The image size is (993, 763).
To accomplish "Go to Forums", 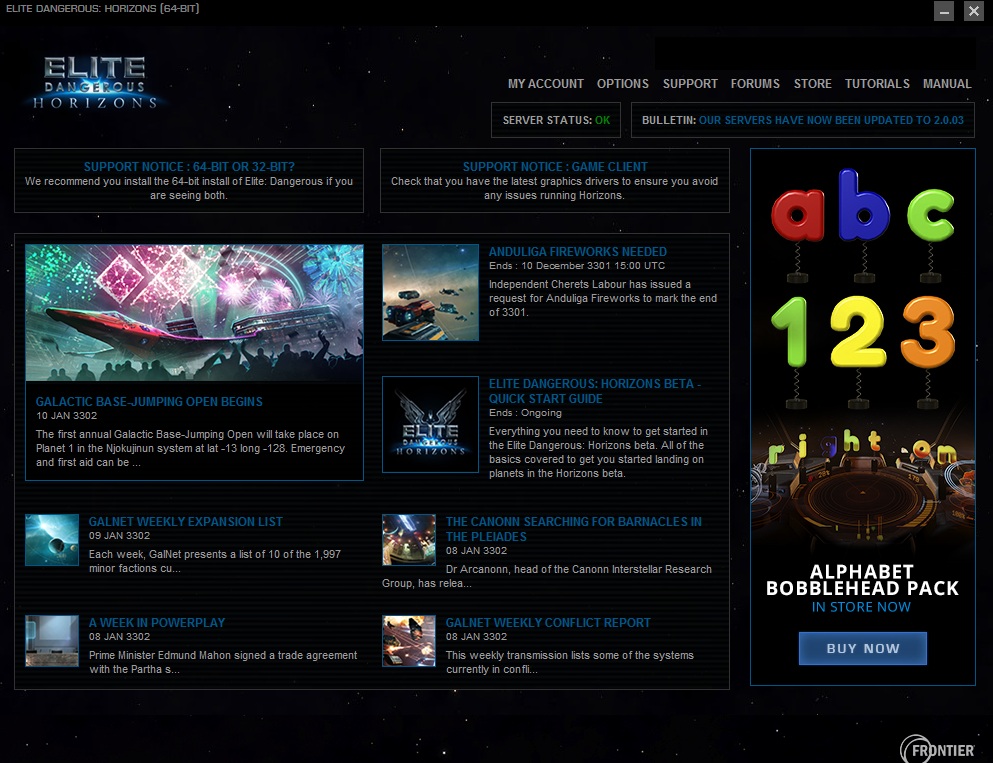I will [x=755, y=84].
